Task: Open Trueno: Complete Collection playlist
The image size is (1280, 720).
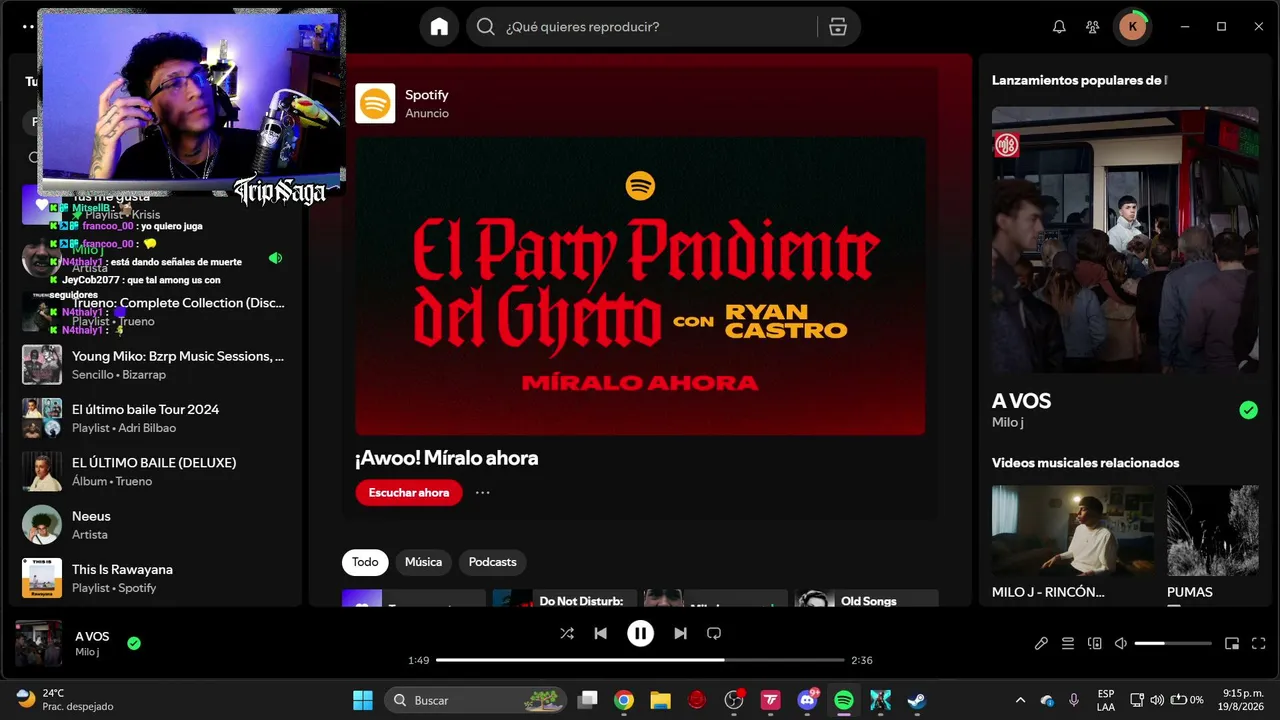Action: click(155, 311)
